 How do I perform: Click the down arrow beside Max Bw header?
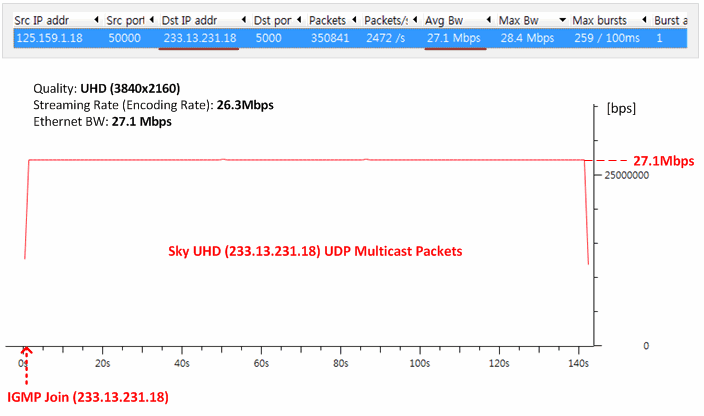(562, 20)
